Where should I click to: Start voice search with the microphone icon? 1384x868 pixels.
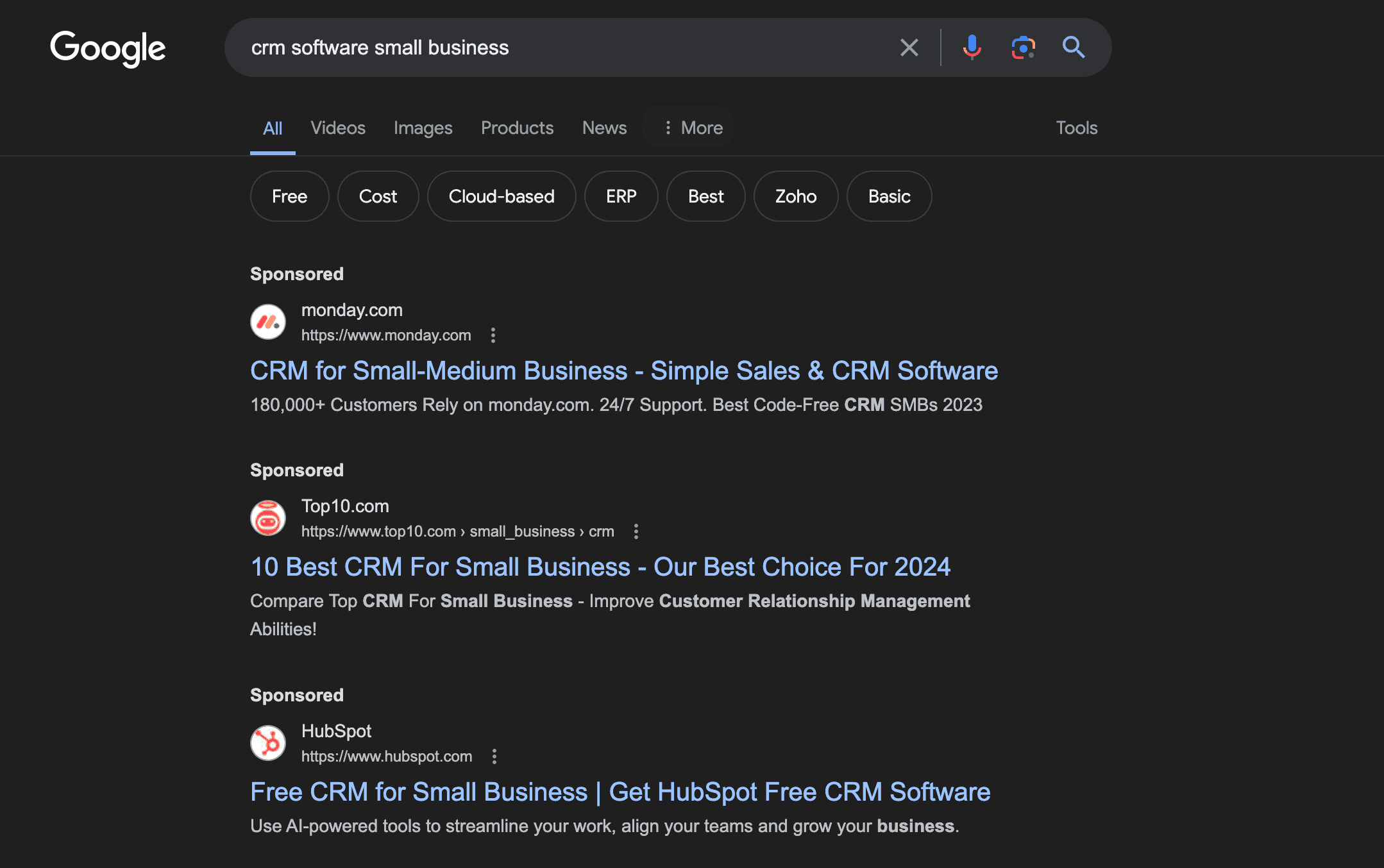tap(972, 47)
